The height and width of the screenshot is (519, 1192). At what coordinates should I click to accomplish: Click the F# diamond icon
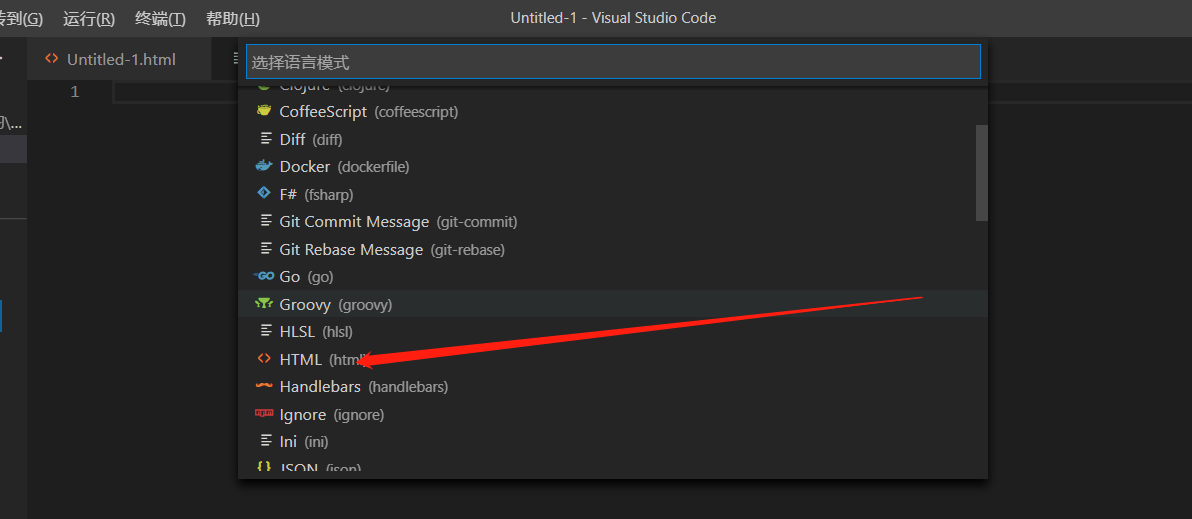[264, 193]
